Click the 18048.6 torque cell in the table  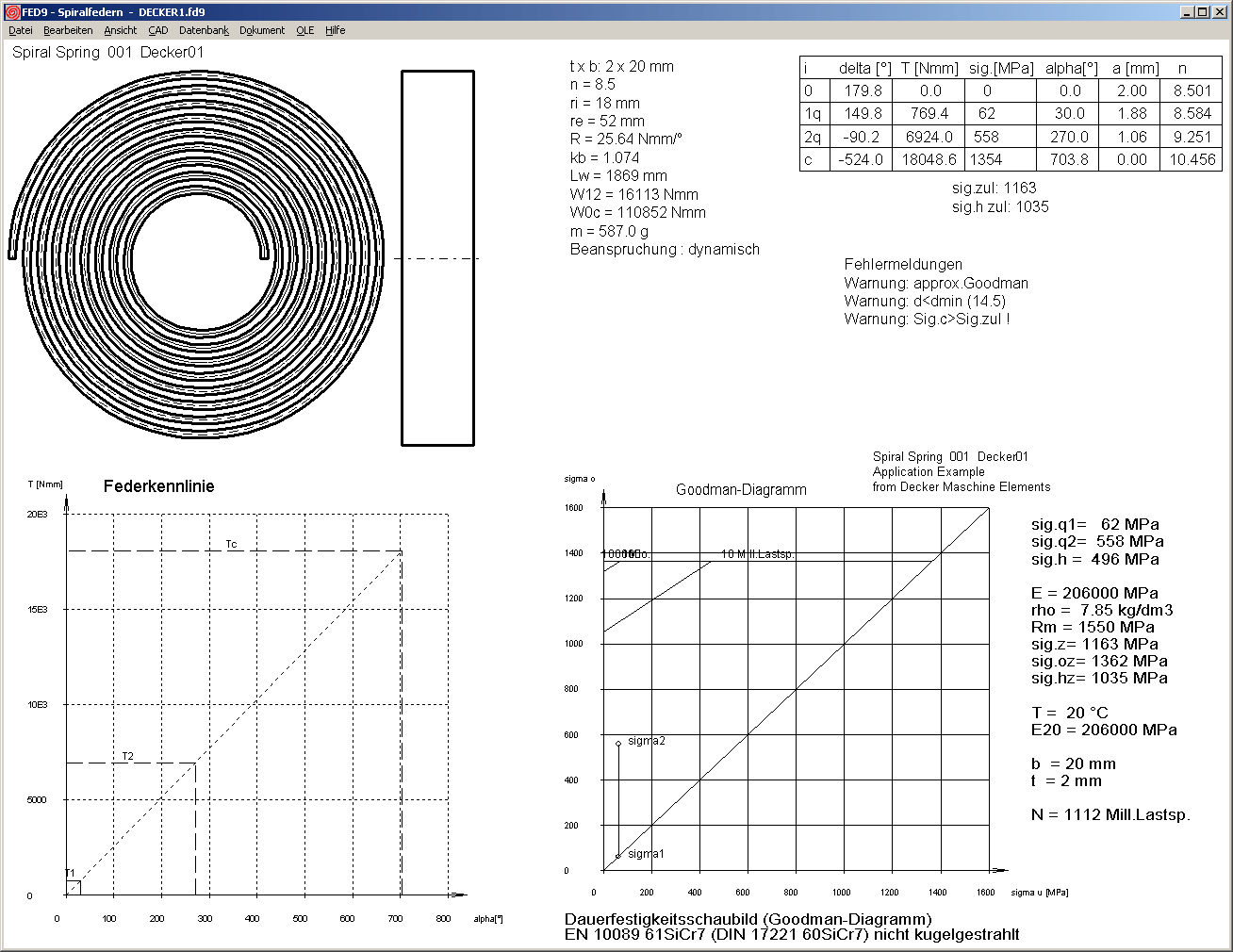(x=929, y=160)
